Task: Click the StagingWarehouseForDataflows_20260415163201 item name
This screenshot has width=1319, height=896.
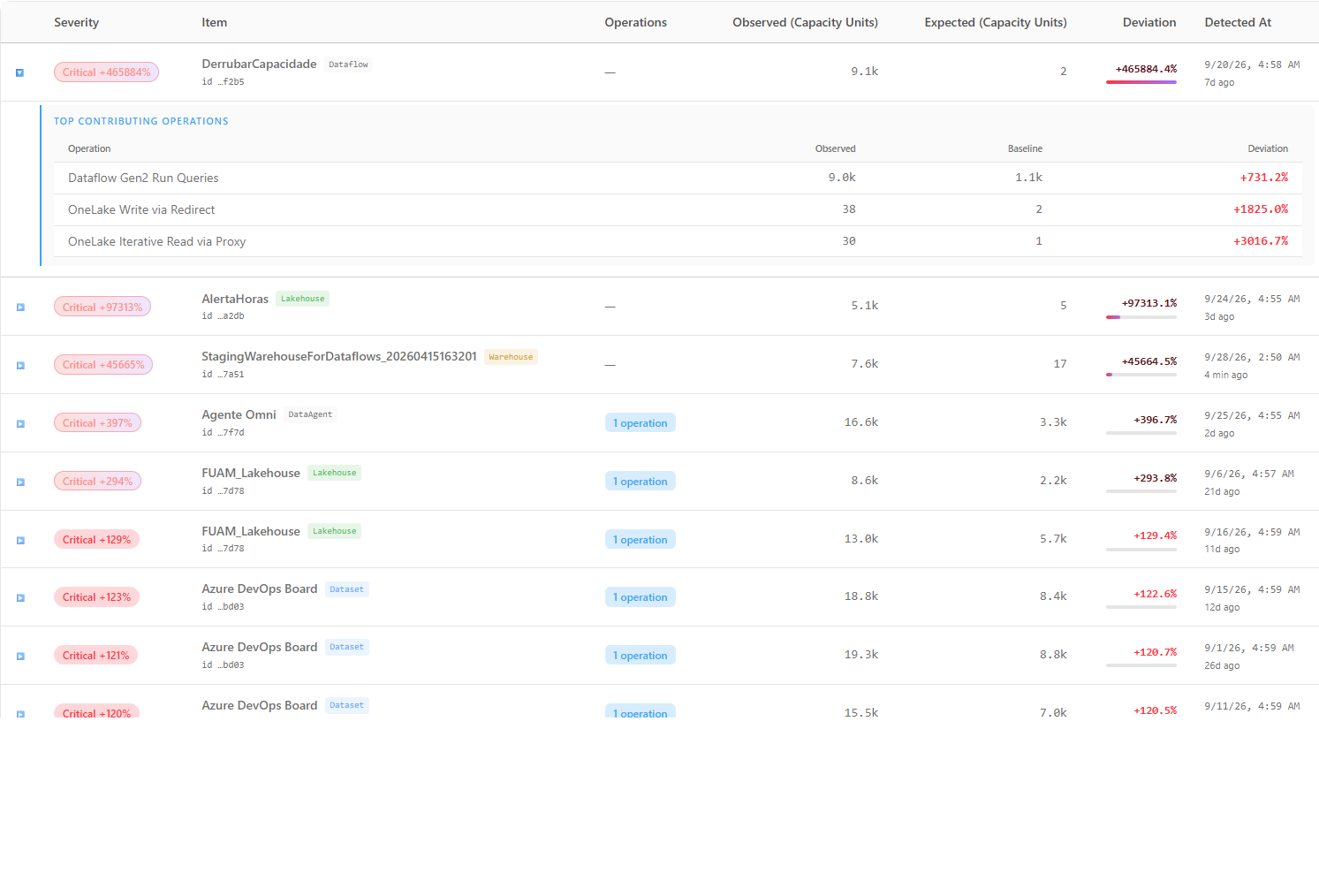Action: tap(339, 356)
